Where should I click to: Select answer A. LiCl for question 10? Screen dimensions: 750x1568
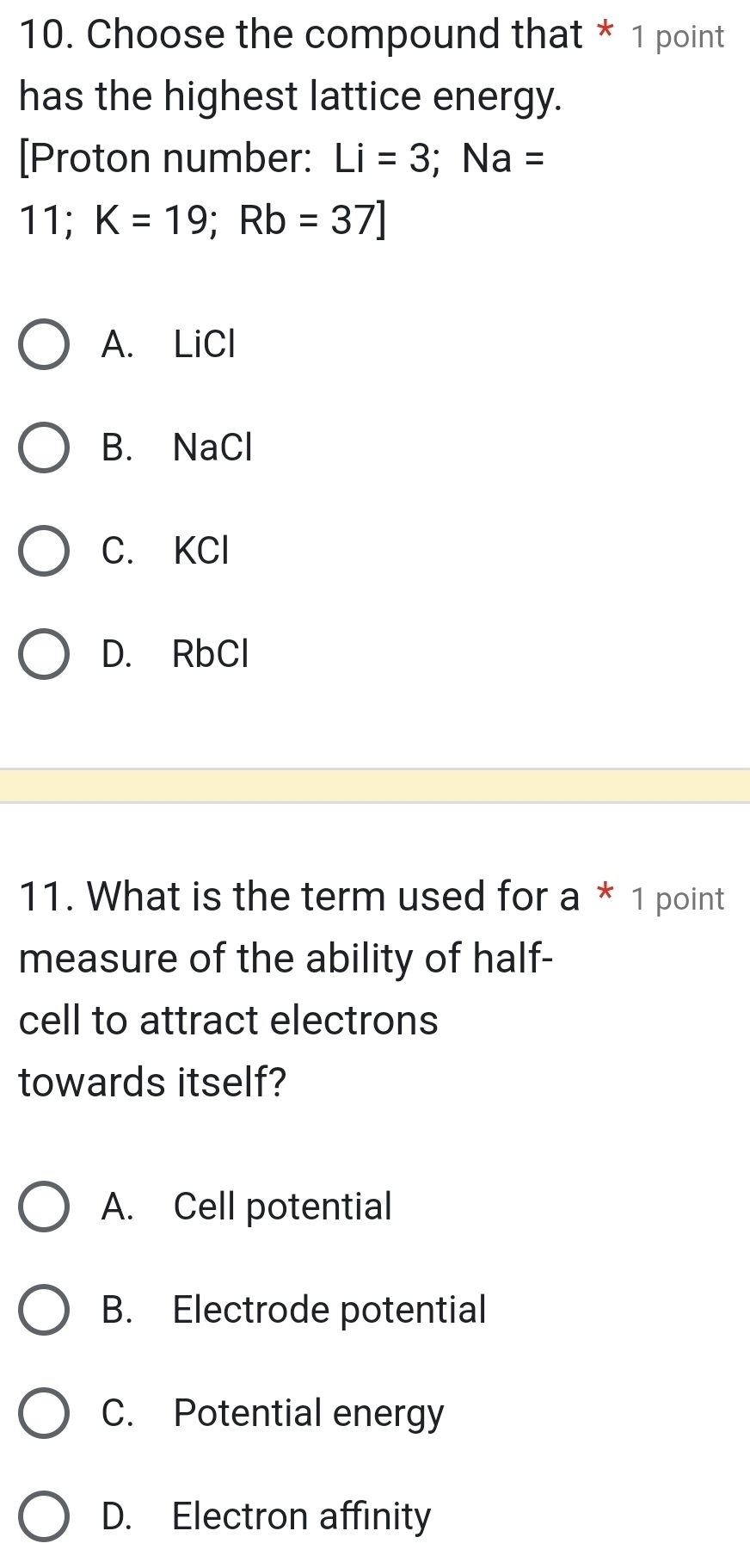[44, 344]
